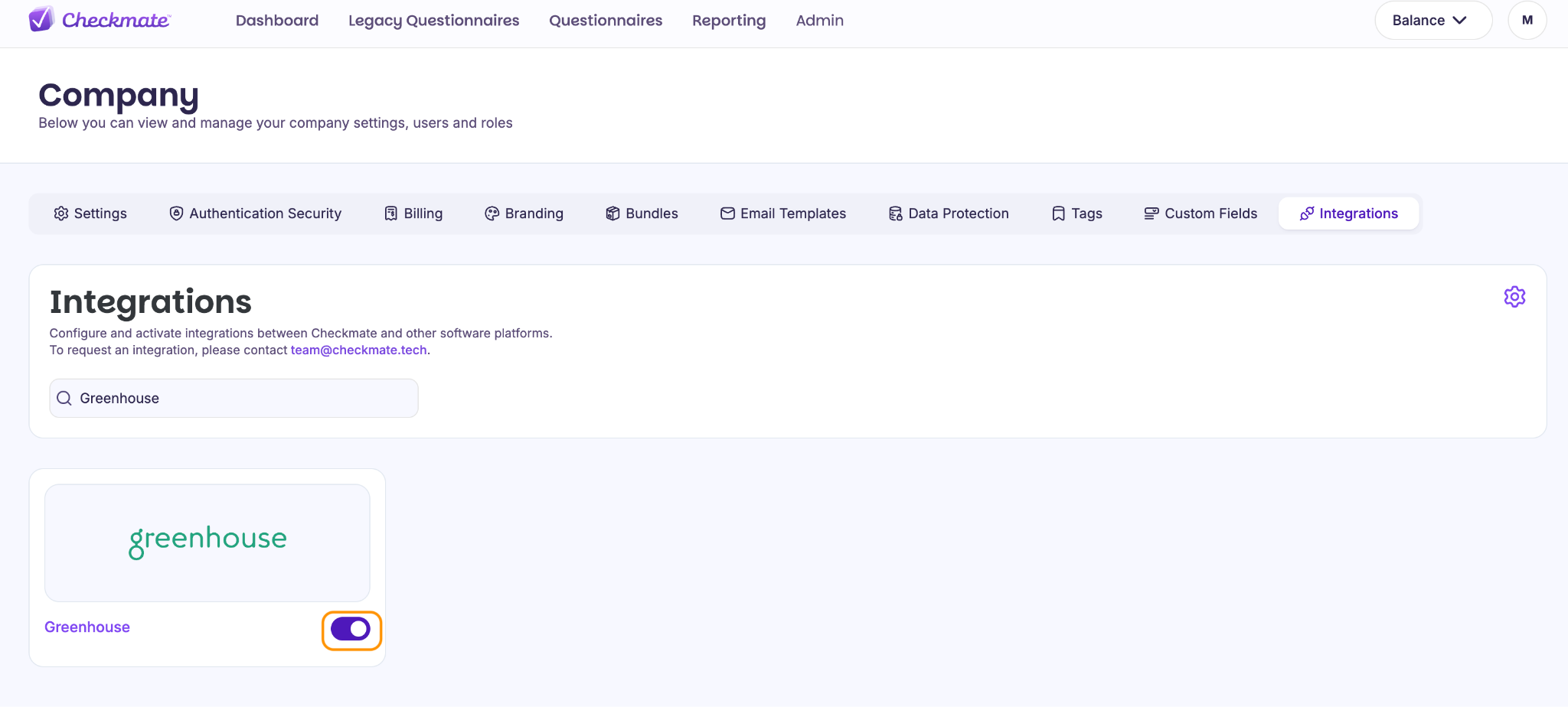The width and height of the screenshot is (1568, 707).
Task: Switch to Custom Fields tab
Action: point(1200,213)
